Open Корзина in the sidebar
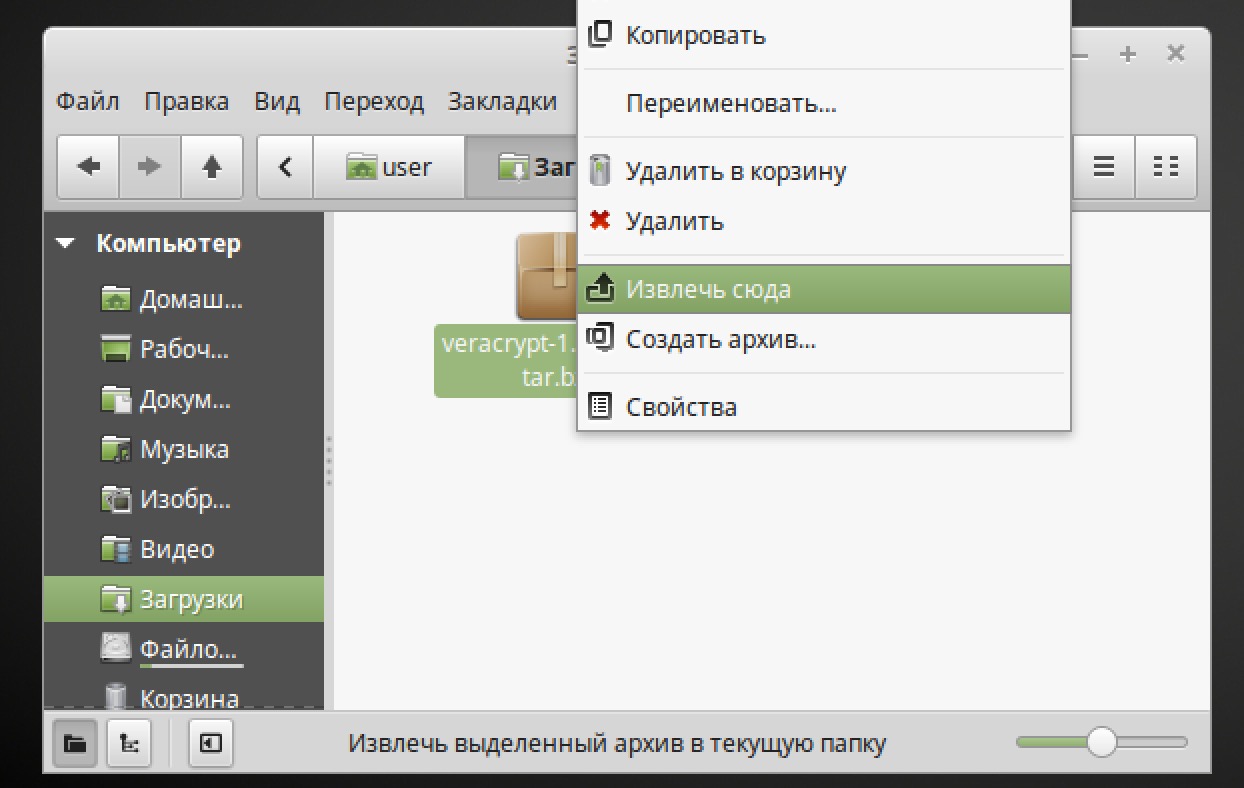1244x788 pixels. coord(184,696)
